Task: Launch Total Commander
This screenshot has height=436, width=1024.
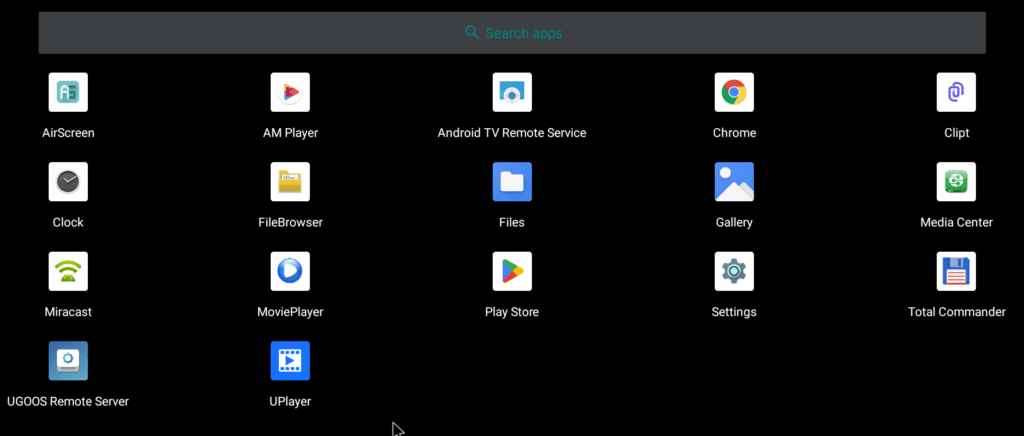Action: click(956, 271)
